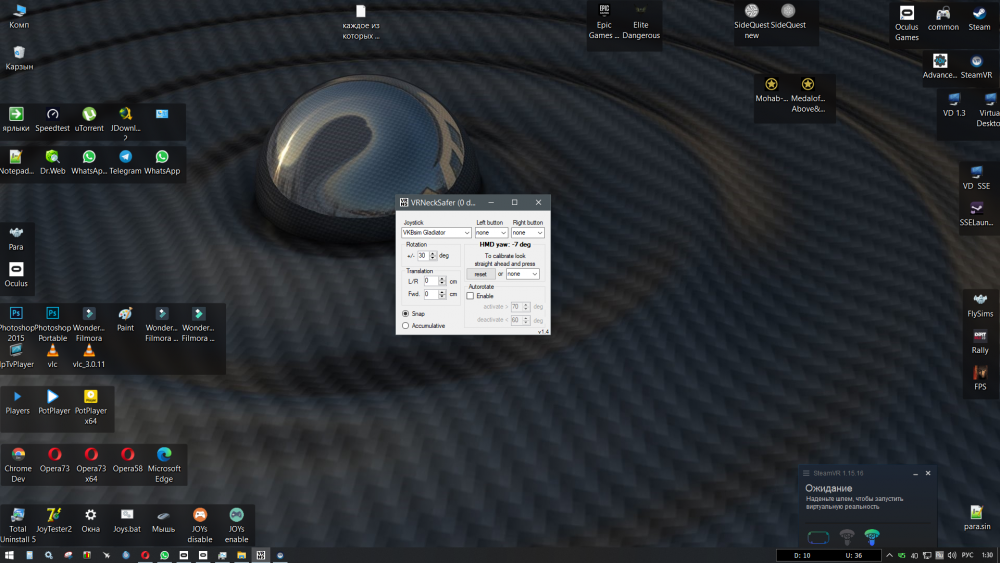This screenshot has width=1000, height=563.
Task: Open the taskbar Opera browser icon
Action: tap(145, 555)
